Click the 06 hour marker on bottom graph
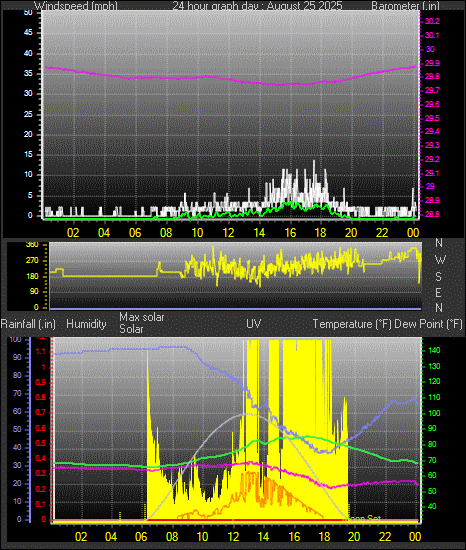466x550 pixels. (141, 537)
